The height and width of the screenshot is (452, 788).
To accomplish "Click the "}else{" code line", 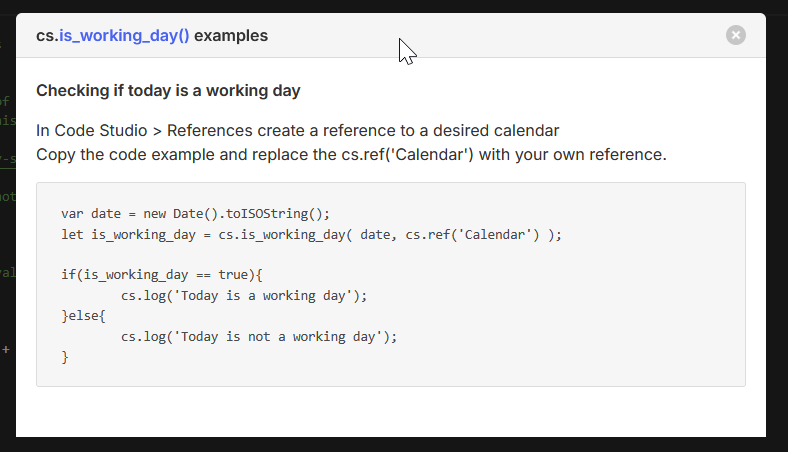I will pos(83,316).
